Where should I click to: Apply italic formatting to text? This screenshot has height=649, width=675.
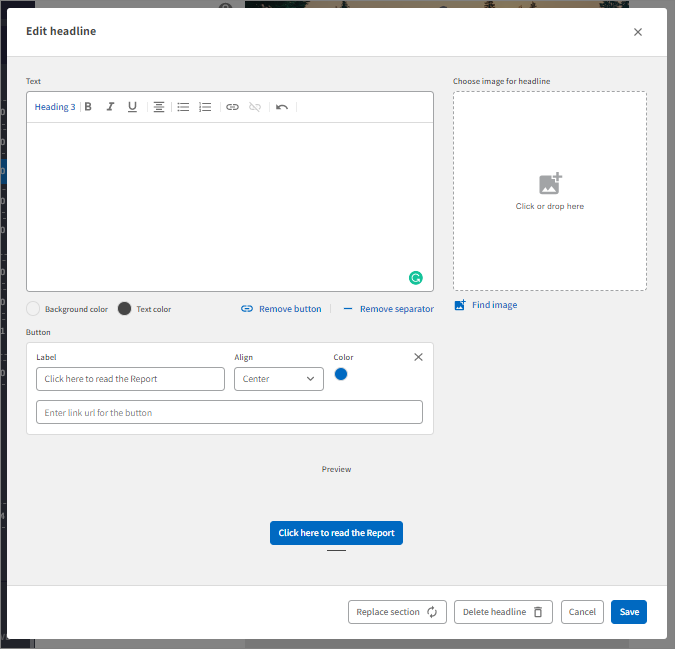(110, 107)
